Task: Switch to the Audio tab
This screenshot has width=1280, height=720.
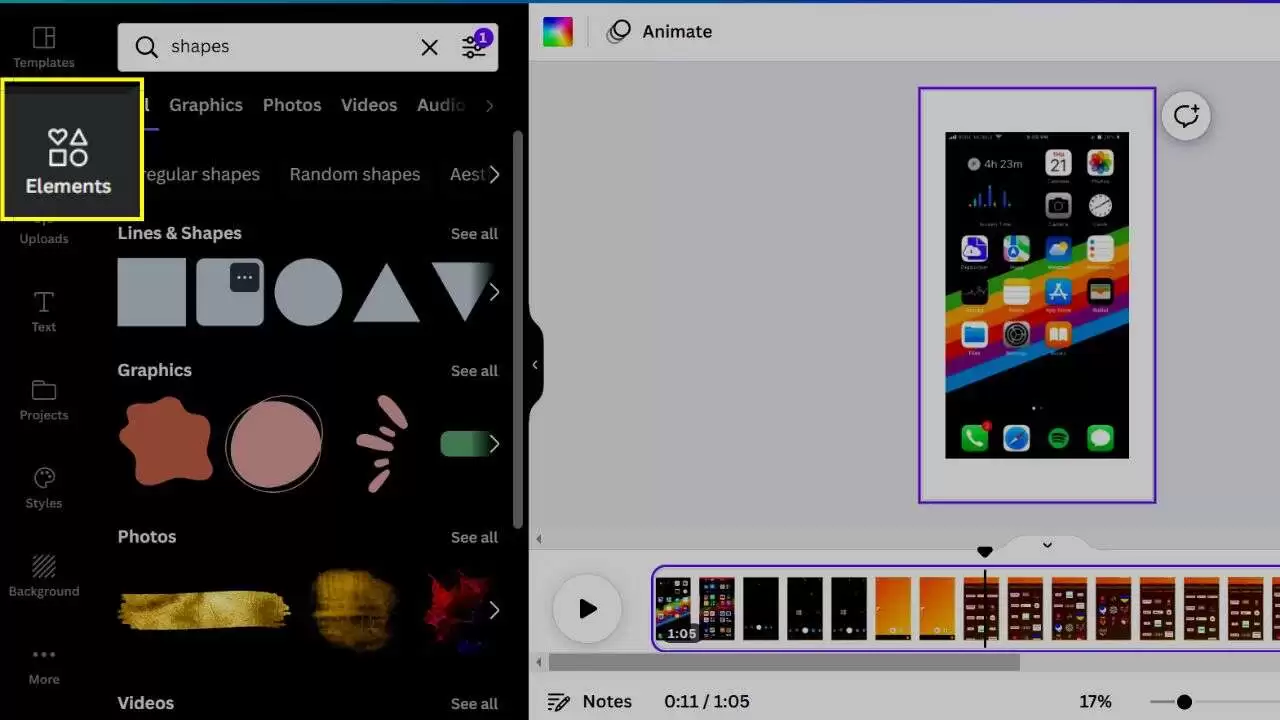Action: tap(441, 105)
